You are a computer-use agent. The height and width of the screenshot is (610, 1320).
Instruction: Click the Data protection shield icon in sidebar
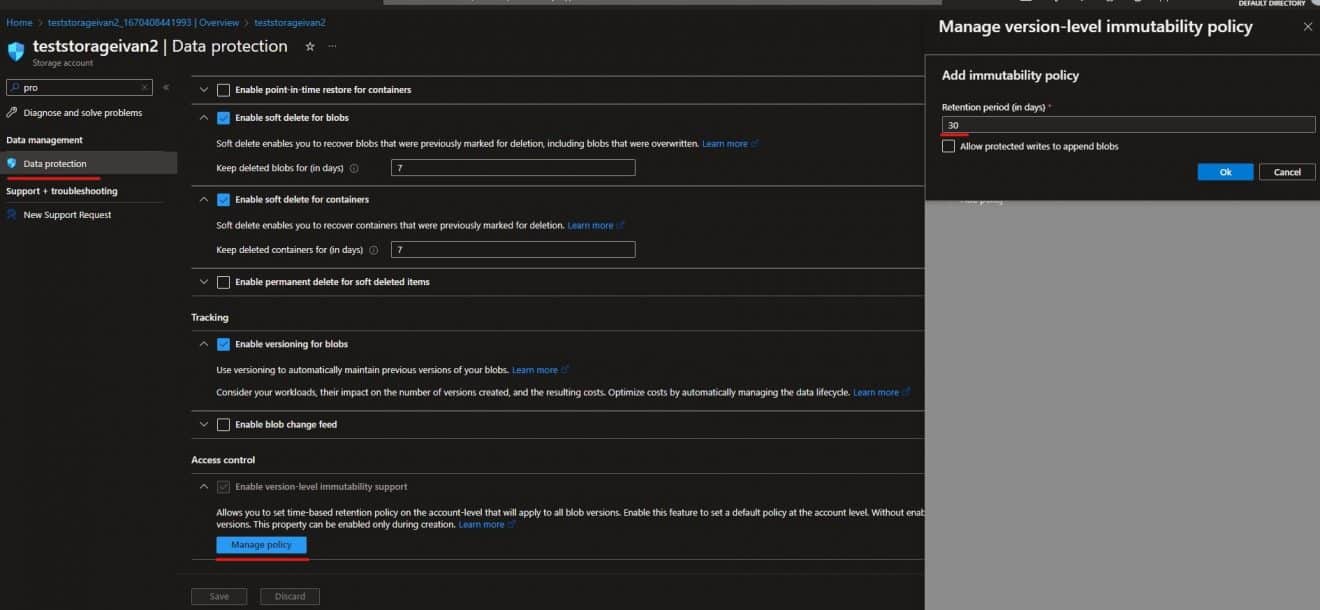13,163
